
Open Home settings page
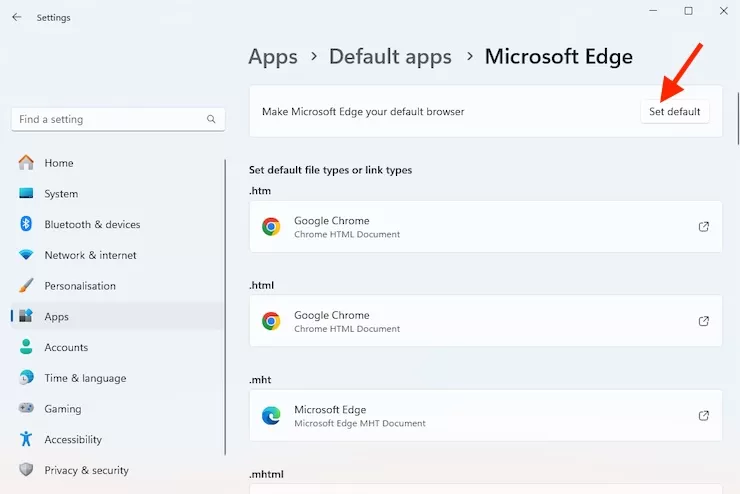tap(58, 163)
